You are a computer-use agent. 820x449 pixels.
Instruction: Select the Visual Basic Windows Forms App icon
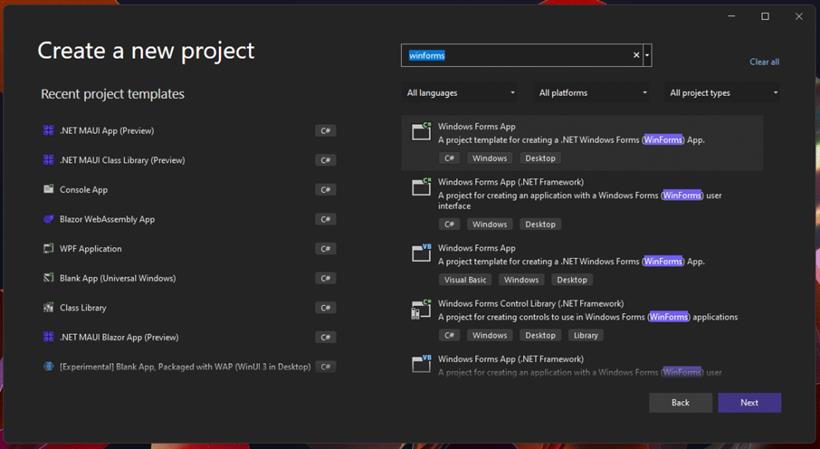click(421, 254)
